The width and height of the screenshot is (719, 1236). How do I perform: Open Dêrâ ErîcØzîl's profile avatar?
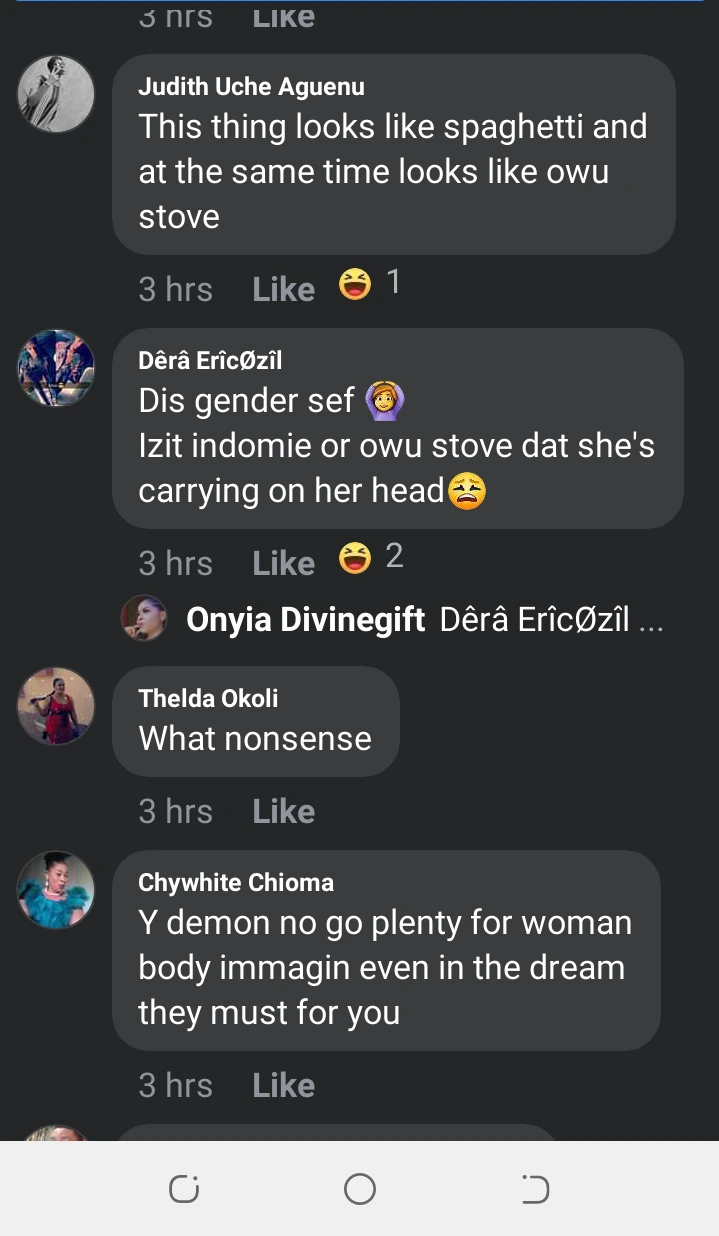56,368
